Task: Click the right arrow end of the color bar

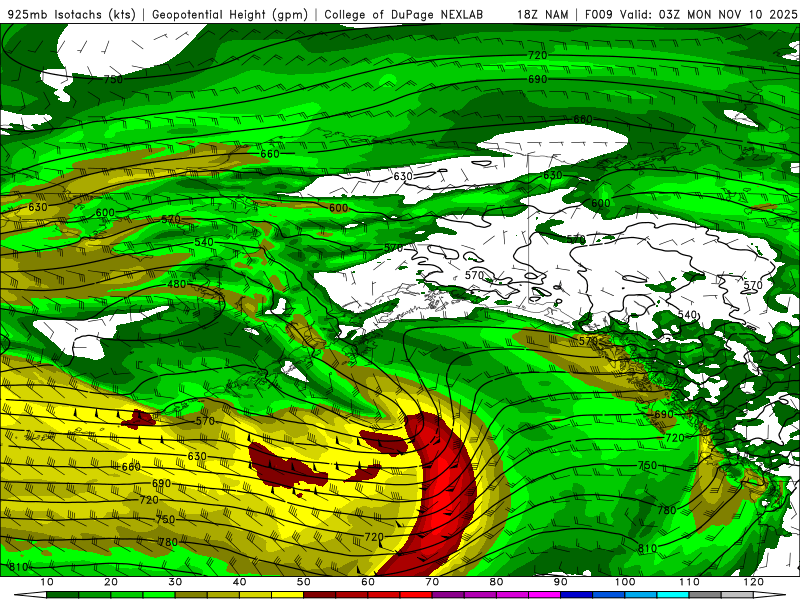Action: (769, 595)
